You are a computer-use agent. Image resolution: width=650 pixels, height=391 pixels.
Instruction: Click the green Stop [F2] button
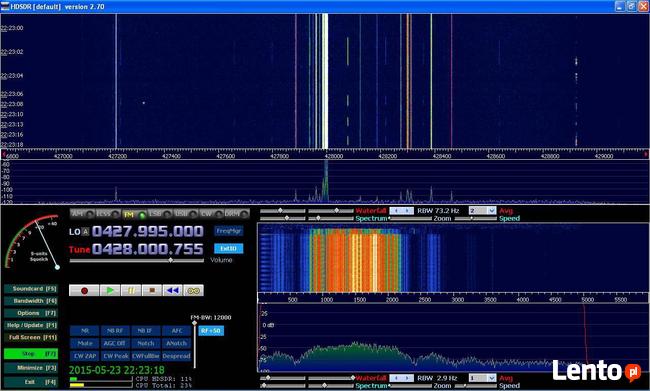click(31, 354)
